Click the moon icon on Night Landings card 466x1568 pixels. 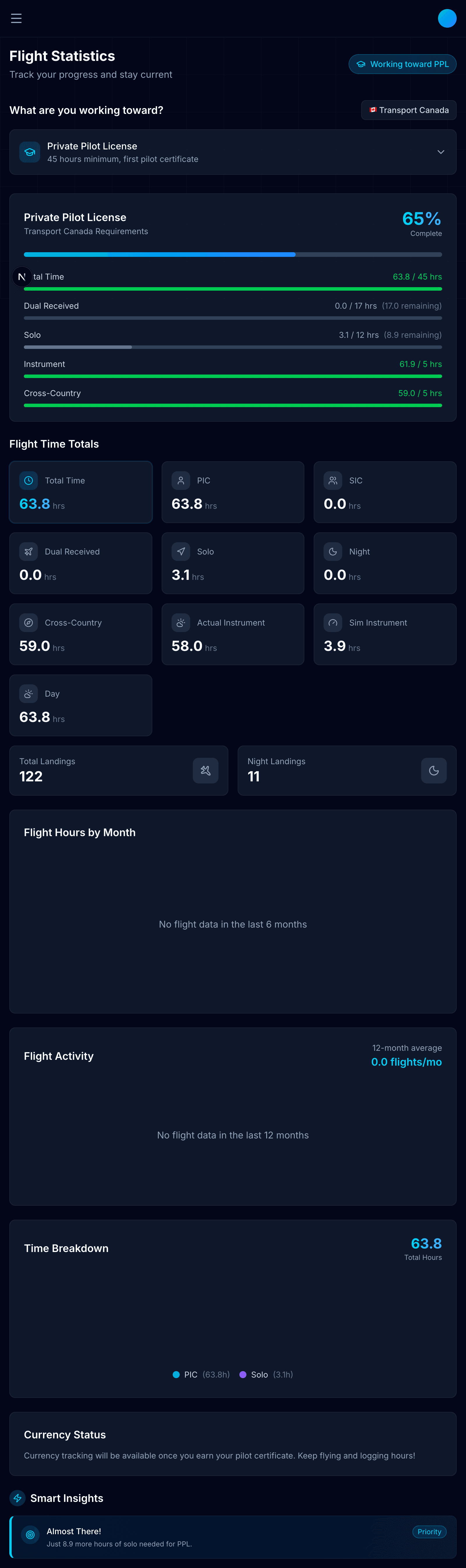coord(434,770)
